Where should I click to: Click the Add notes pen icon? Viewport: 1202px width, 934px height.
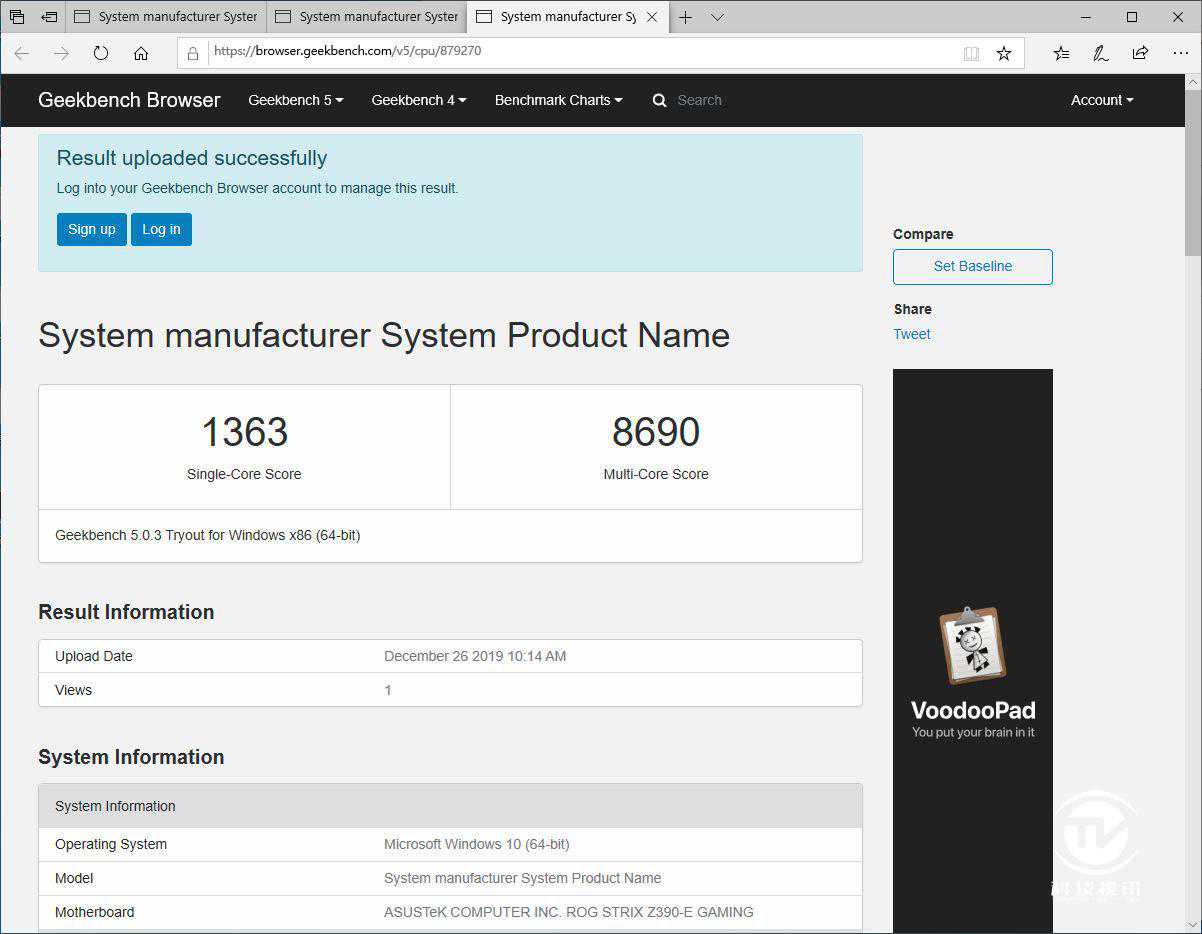pos(1101,53)
